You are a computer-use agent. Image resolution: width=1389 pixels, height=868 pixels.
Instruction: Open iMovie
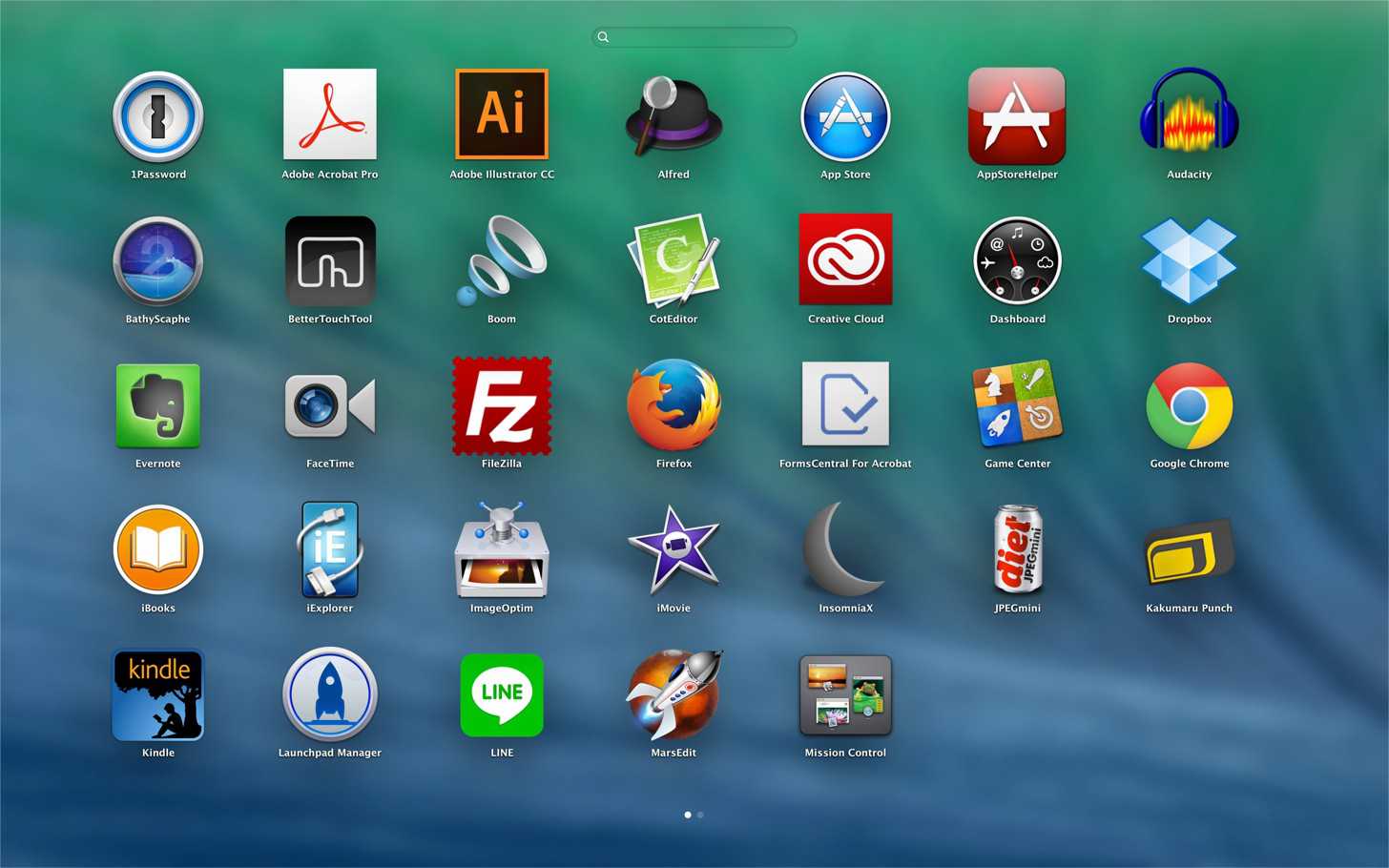(674, 550)
